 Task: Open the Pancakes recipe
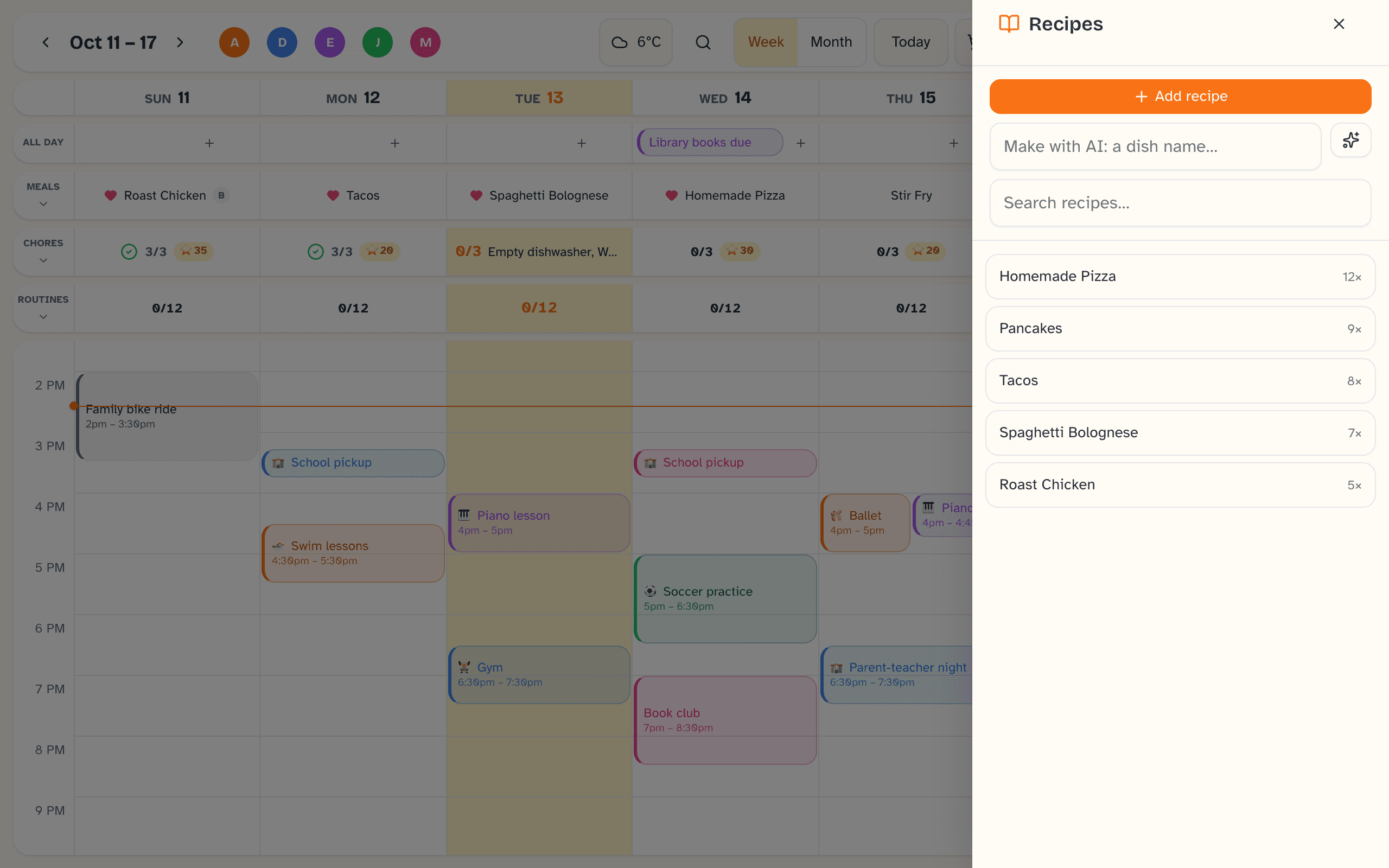[1180, 328]
